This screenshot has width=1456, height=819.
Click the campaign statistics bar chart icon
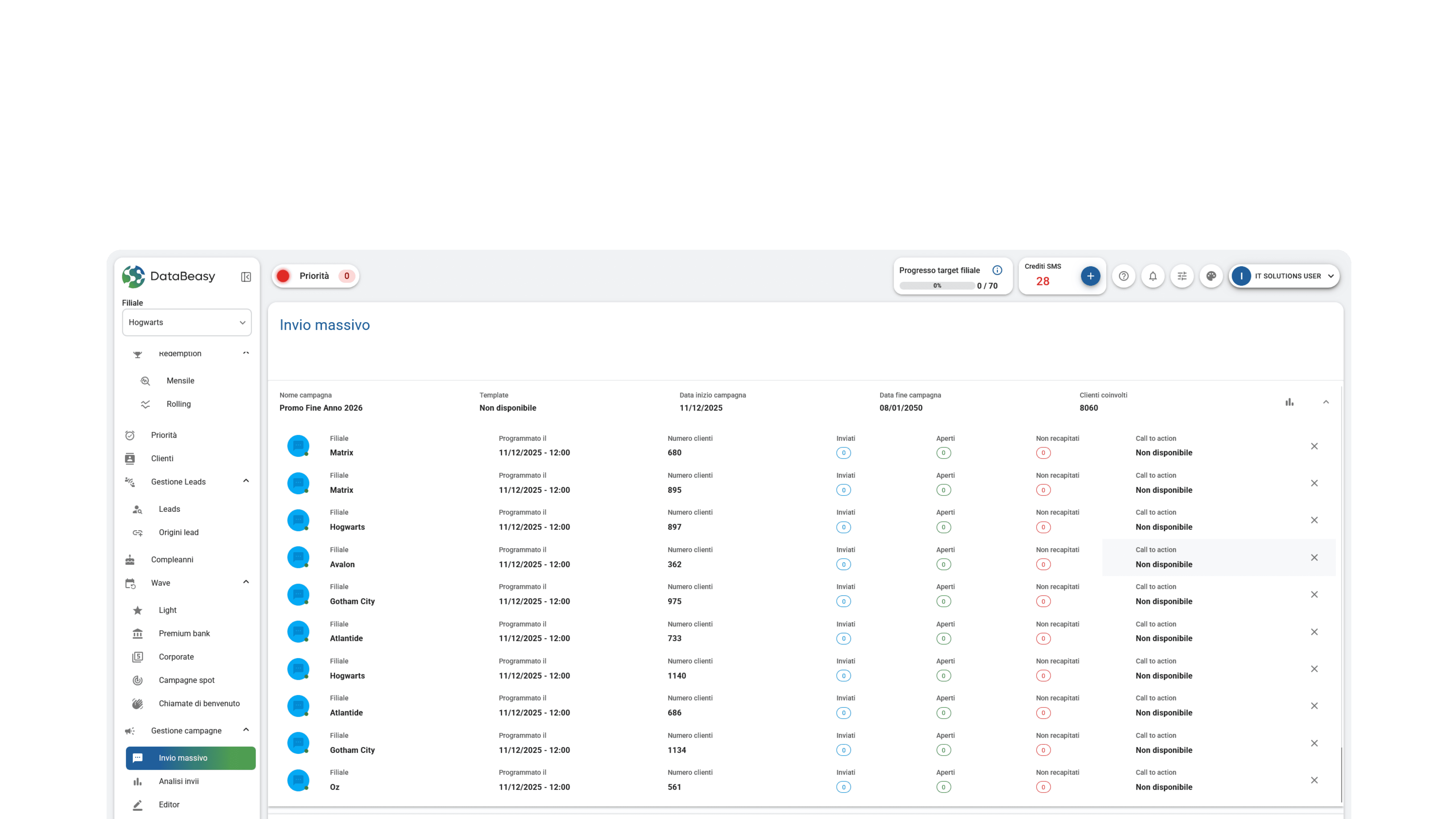1289,401
